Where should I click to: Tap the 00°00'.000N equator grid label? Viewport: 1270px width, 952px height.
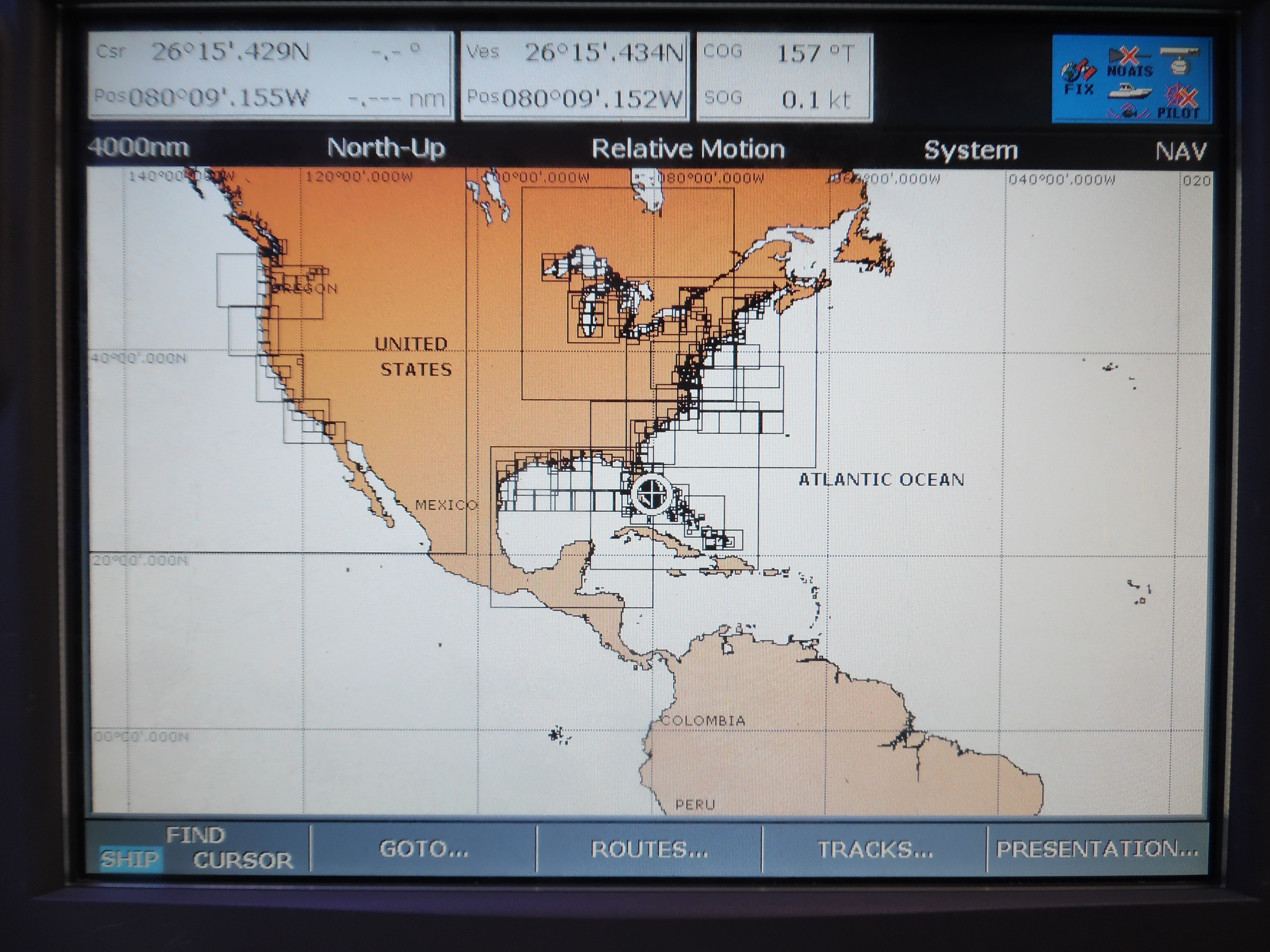[x=141, y=736]
